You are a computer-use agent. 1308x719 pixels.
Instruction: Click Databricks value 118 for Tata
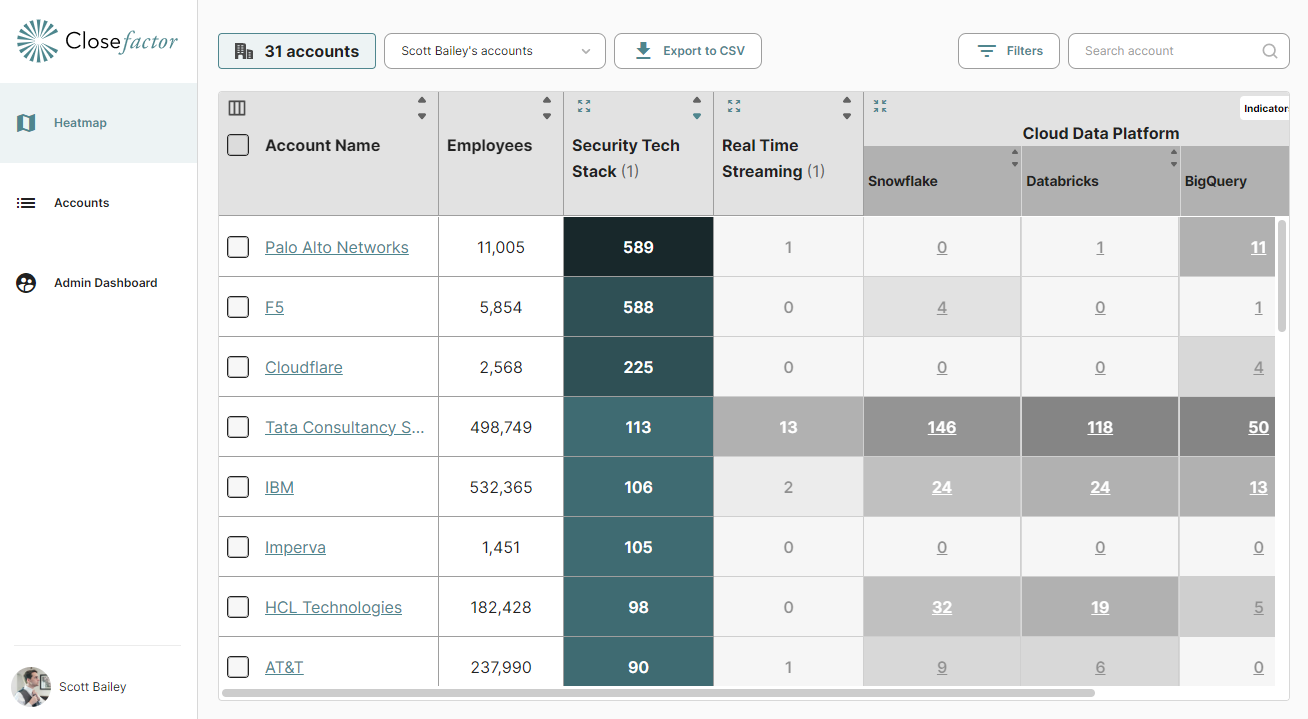(x=1100, y=427)
